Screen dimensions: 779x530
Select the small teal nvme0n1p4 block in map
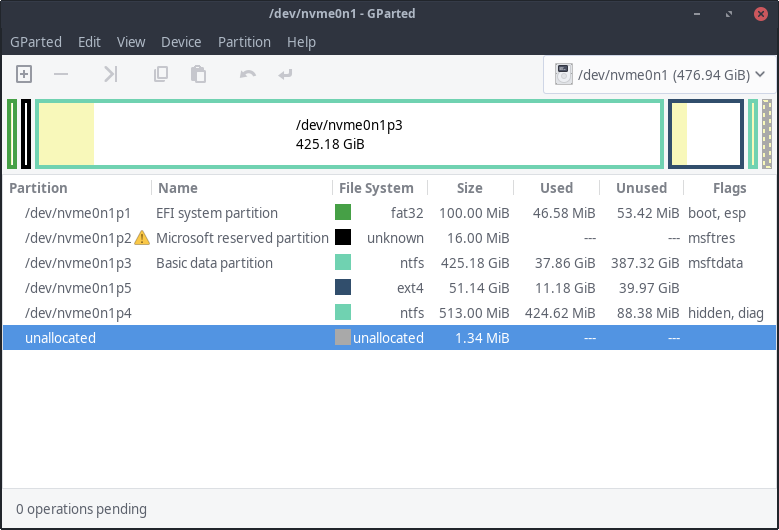(753, 134)
